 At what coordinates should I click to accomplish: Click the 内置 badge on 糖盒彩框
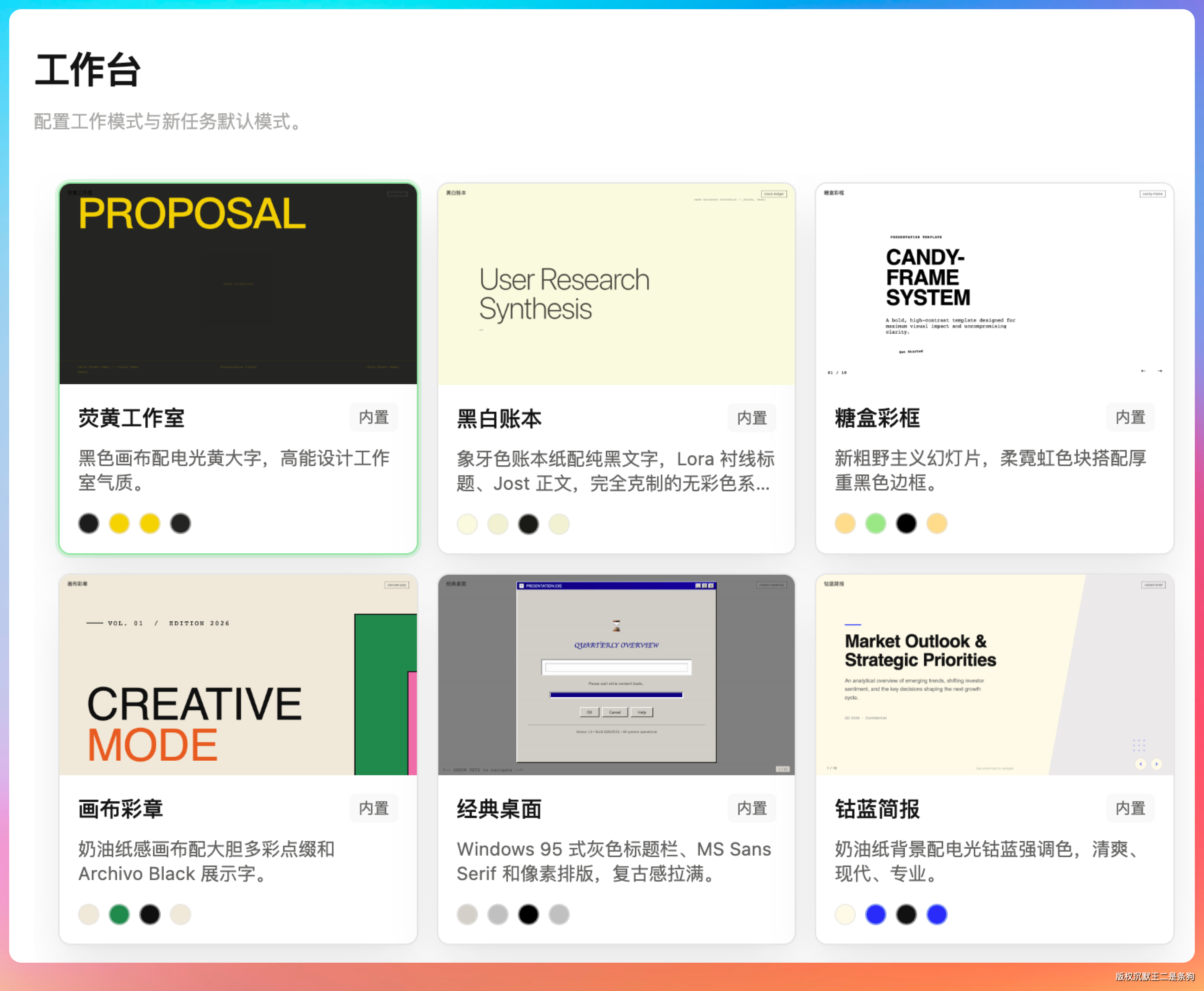(1131, 417)
